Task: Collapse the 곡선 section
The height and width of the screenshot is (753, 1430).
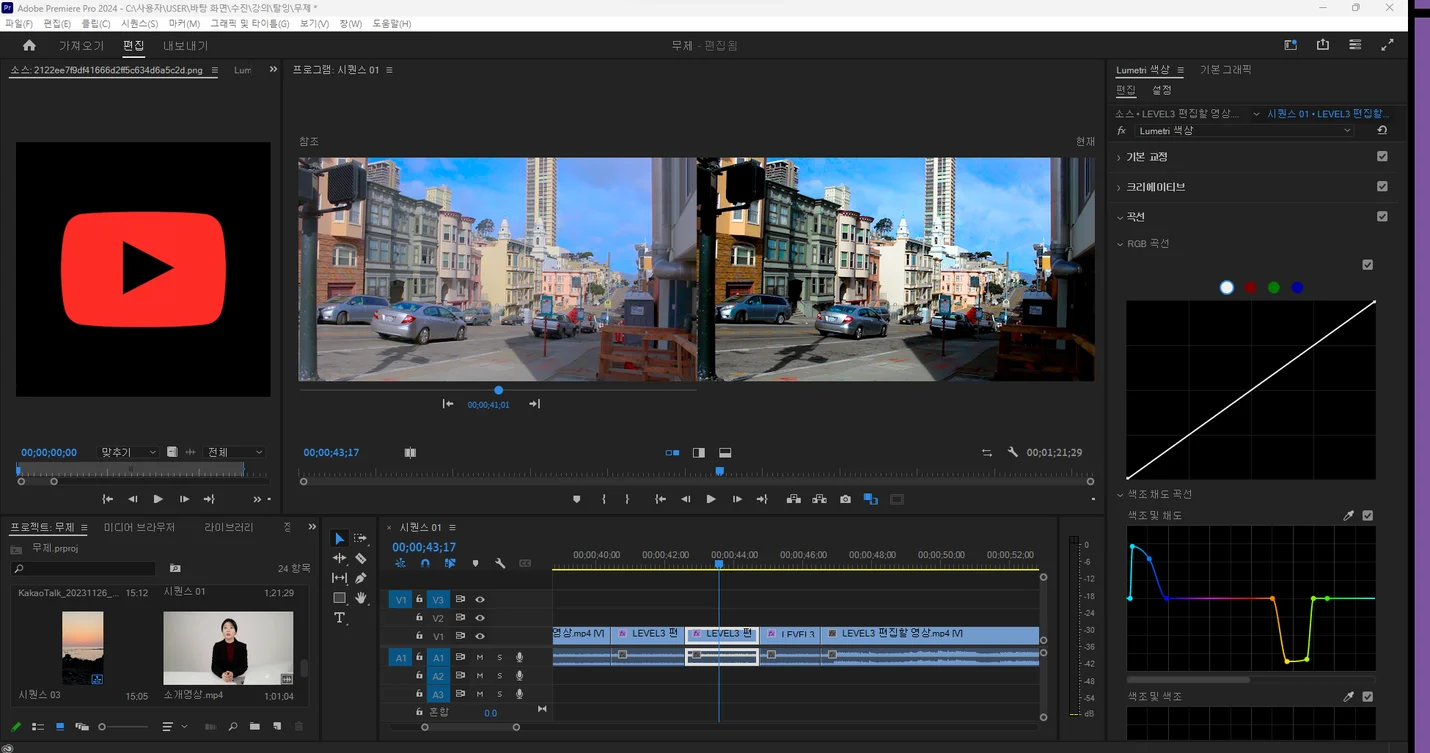Action: tap(1120, 217)
